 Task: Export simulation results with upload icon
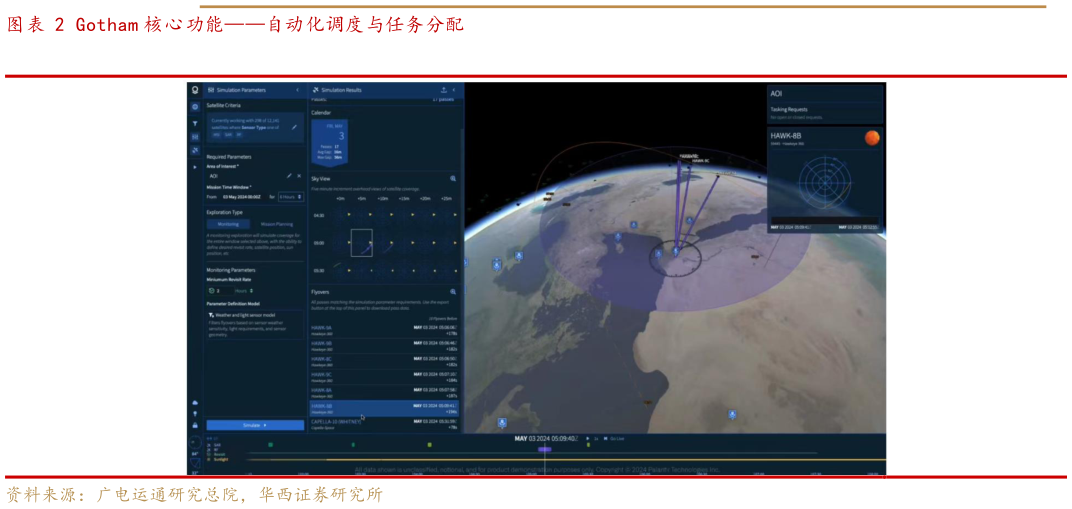coord(443,90)
